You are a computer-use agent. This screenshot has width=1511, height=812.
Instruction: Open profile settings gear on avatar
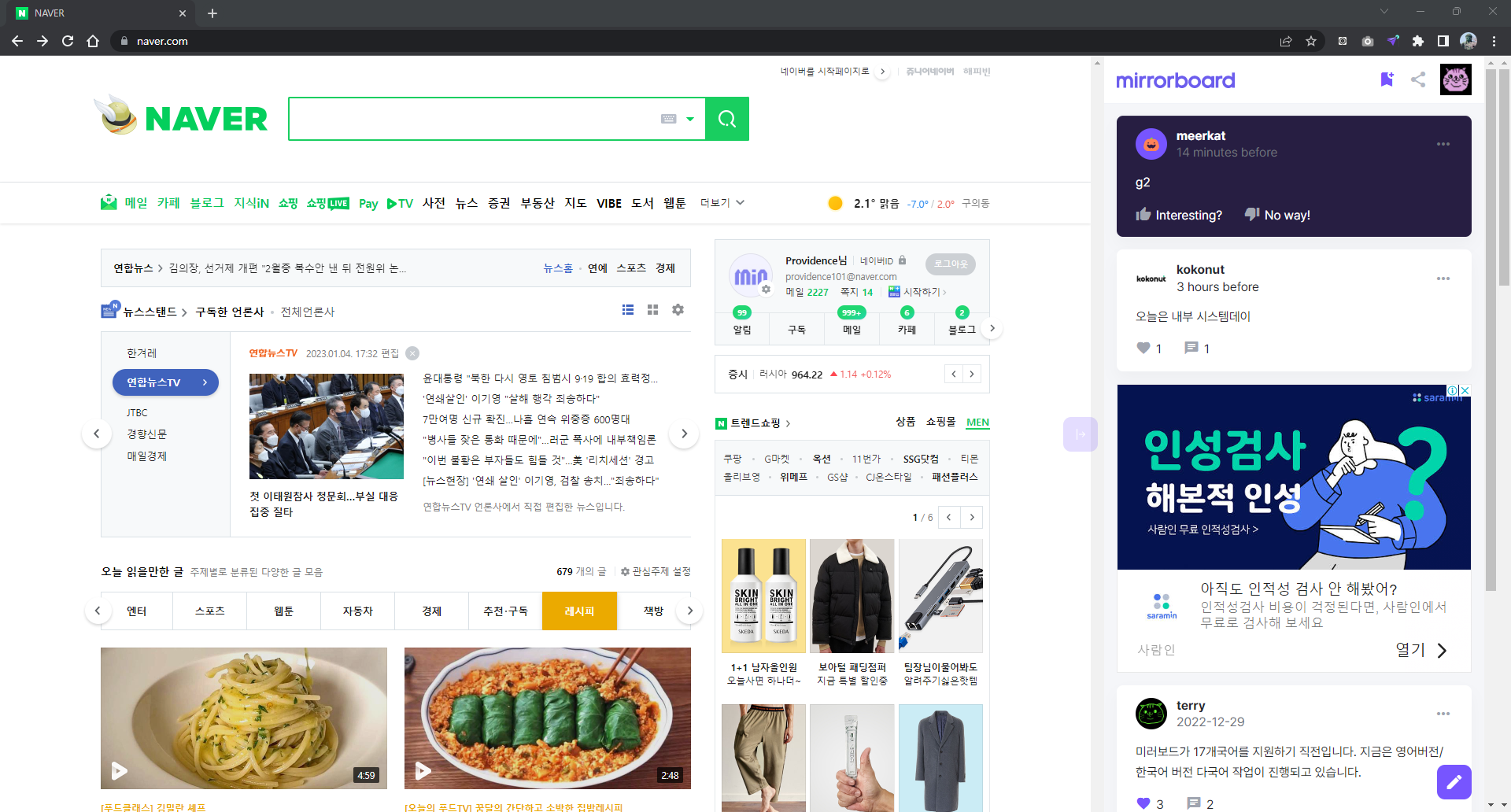coord(766,290)
